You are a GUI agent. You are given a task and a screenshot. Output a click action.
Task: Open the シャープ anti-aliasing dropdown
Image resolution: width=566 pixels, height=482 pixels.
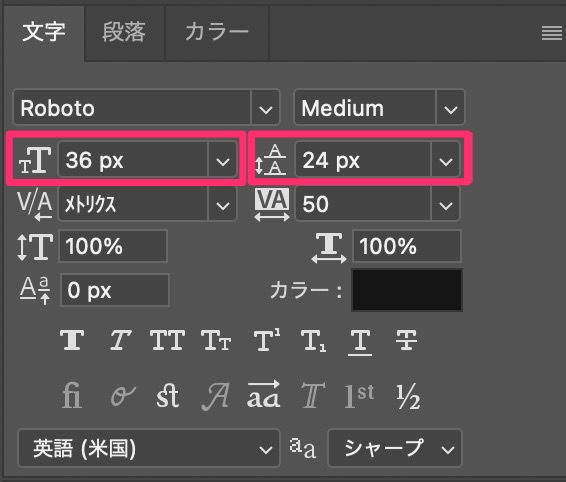(395, 448)
